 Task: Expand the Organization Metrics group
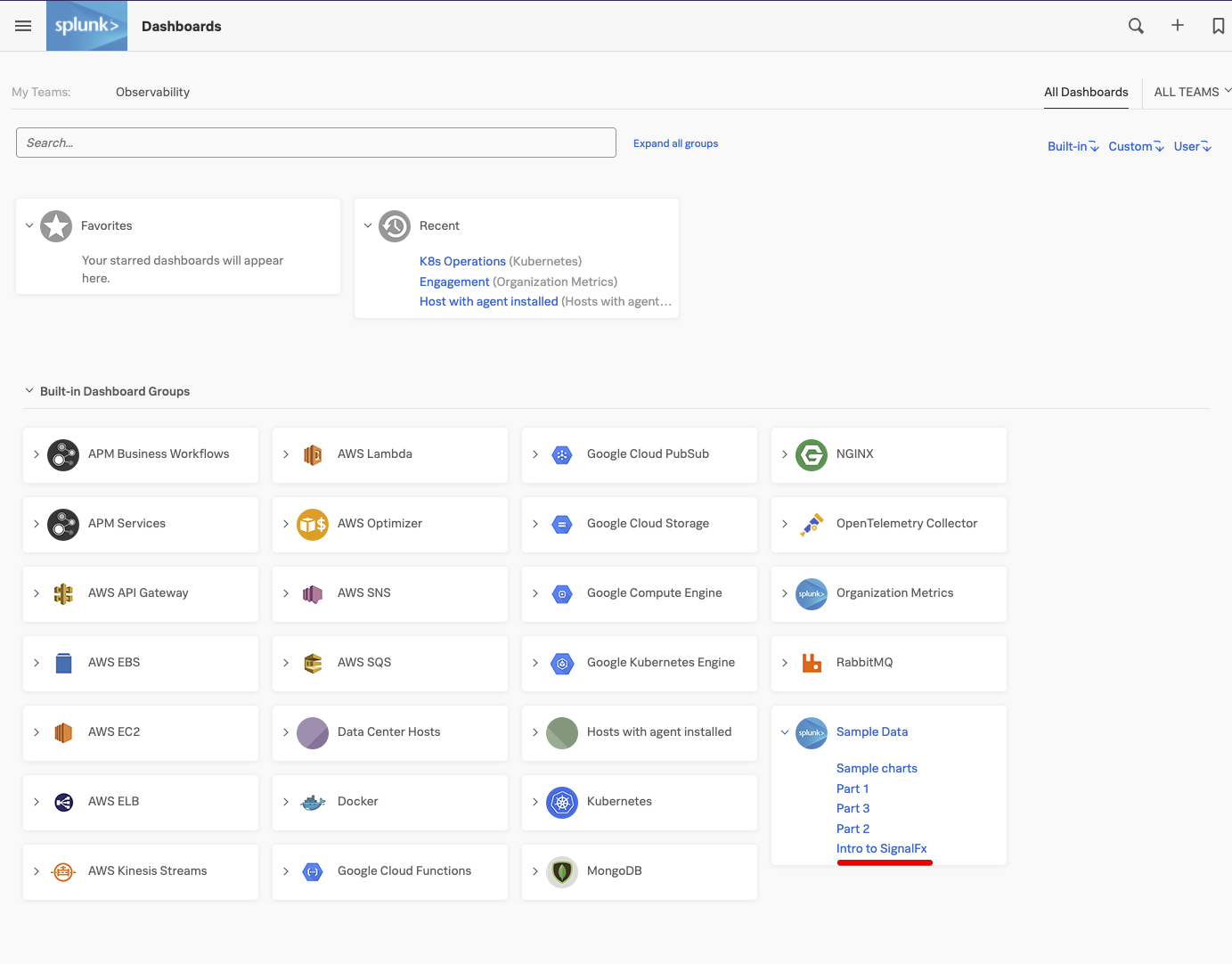coord(785,593)
